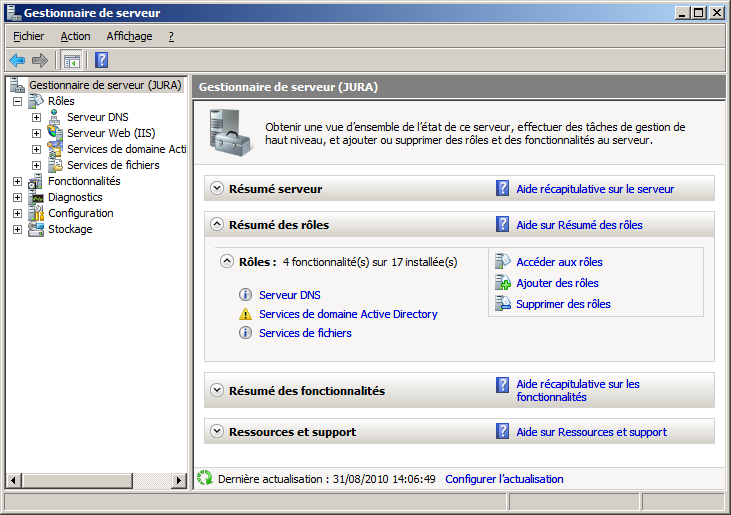
Task: Click the back arrow toolbar icon
Action: [17, 60]
